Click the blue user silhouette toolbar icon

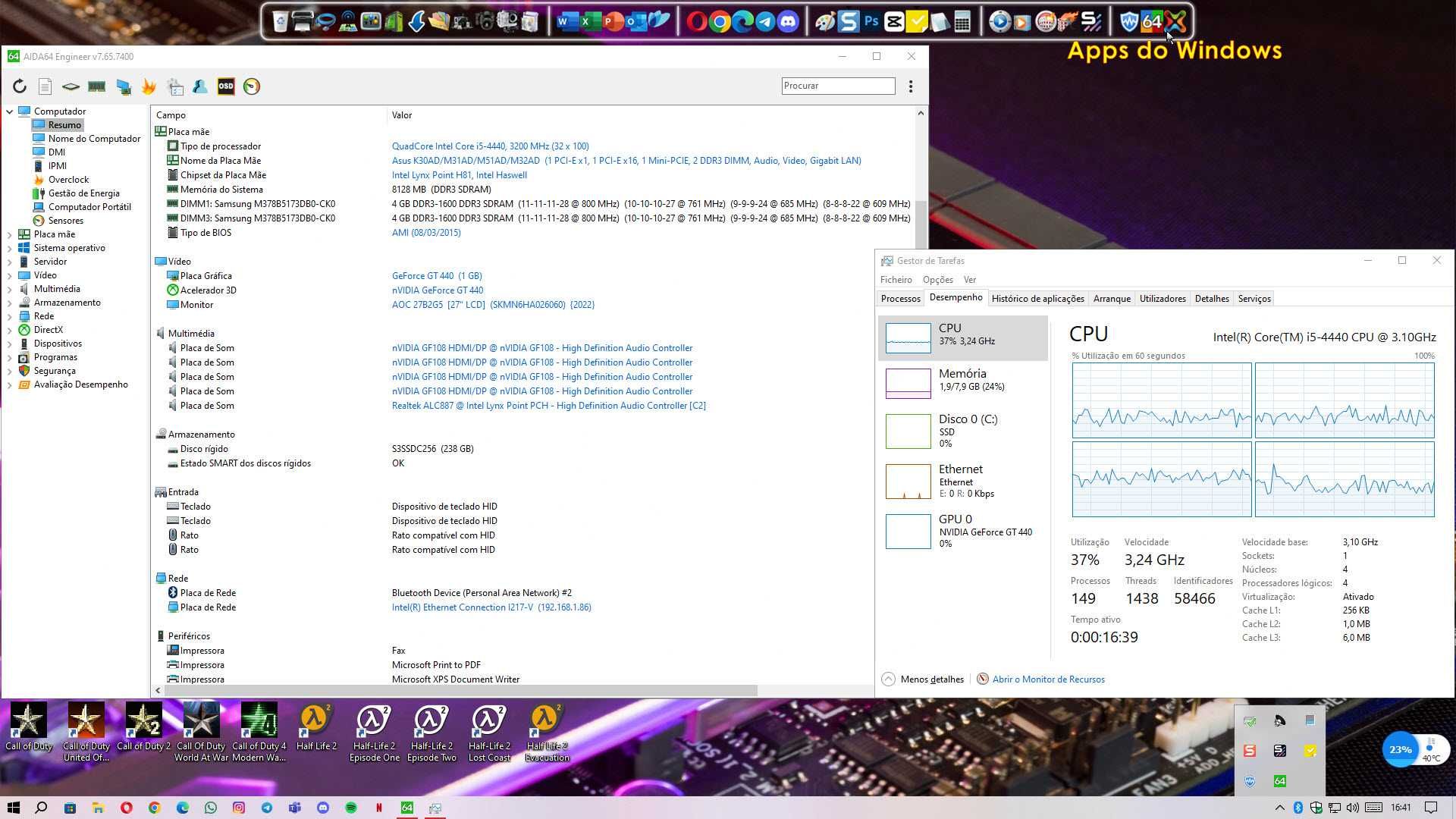[200, 86]
